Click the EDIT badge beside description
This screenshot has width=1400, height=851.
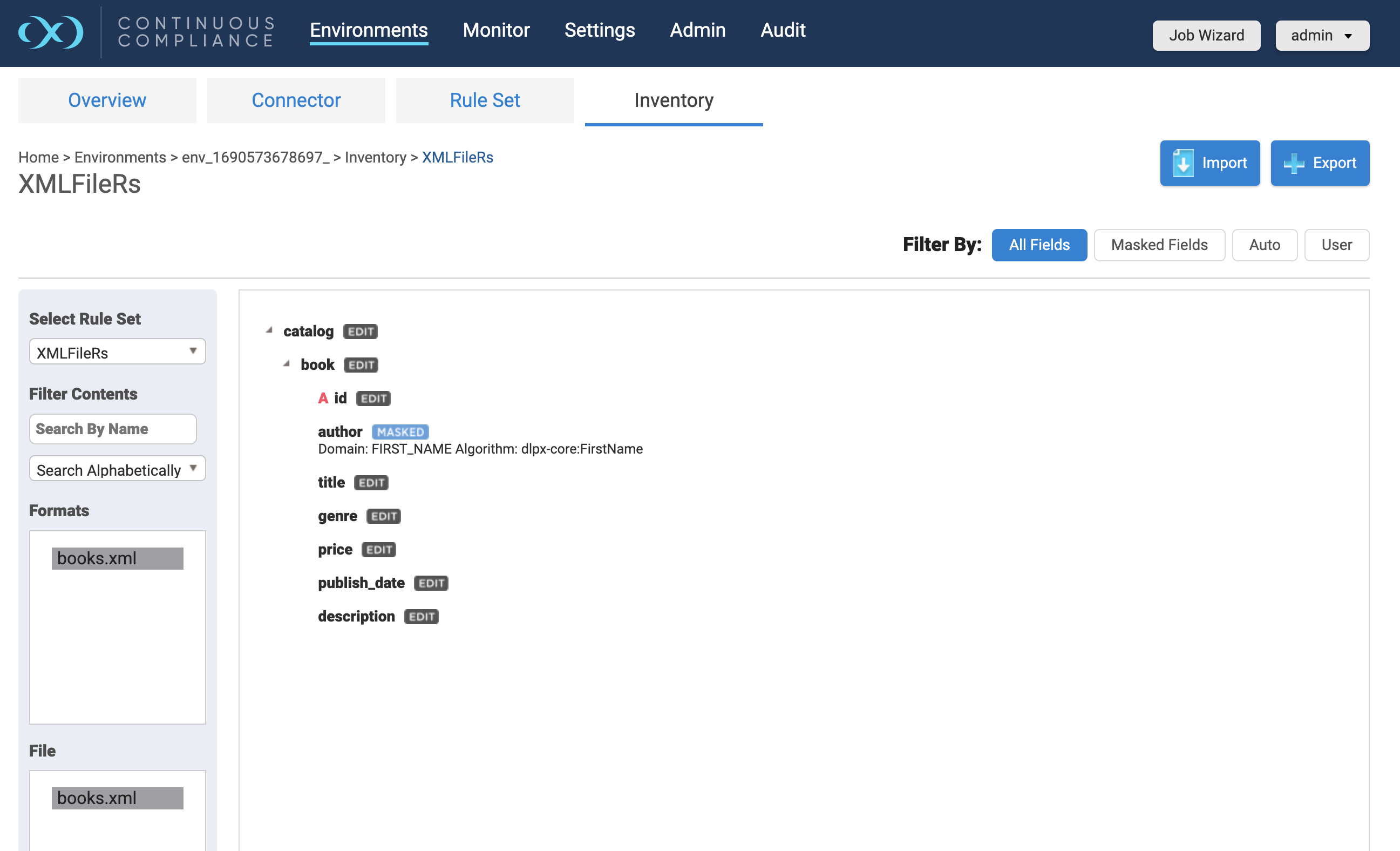click(x=421, y=617)
